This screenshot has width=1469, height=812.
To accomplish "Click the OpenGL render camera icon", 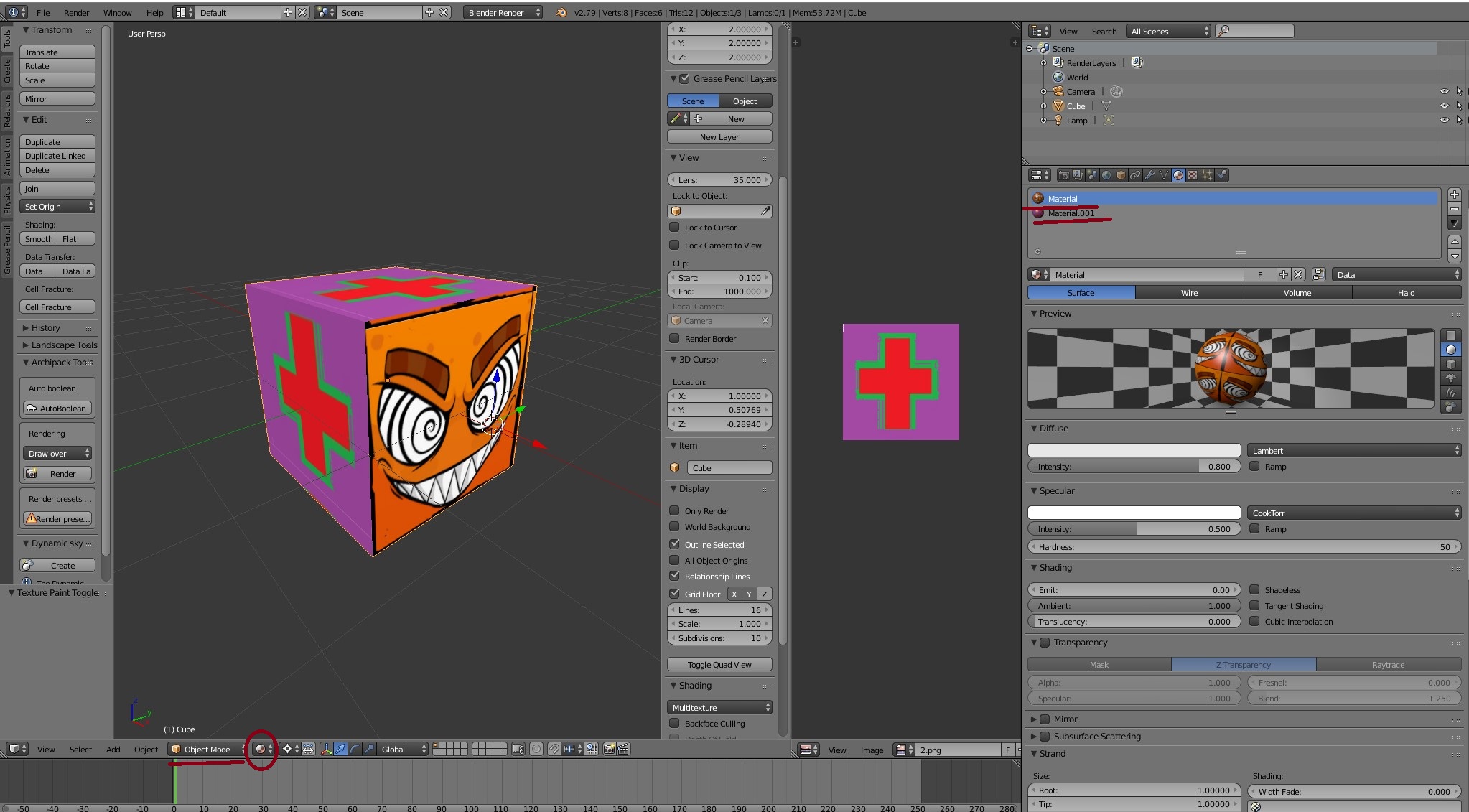I will (609, 749).
